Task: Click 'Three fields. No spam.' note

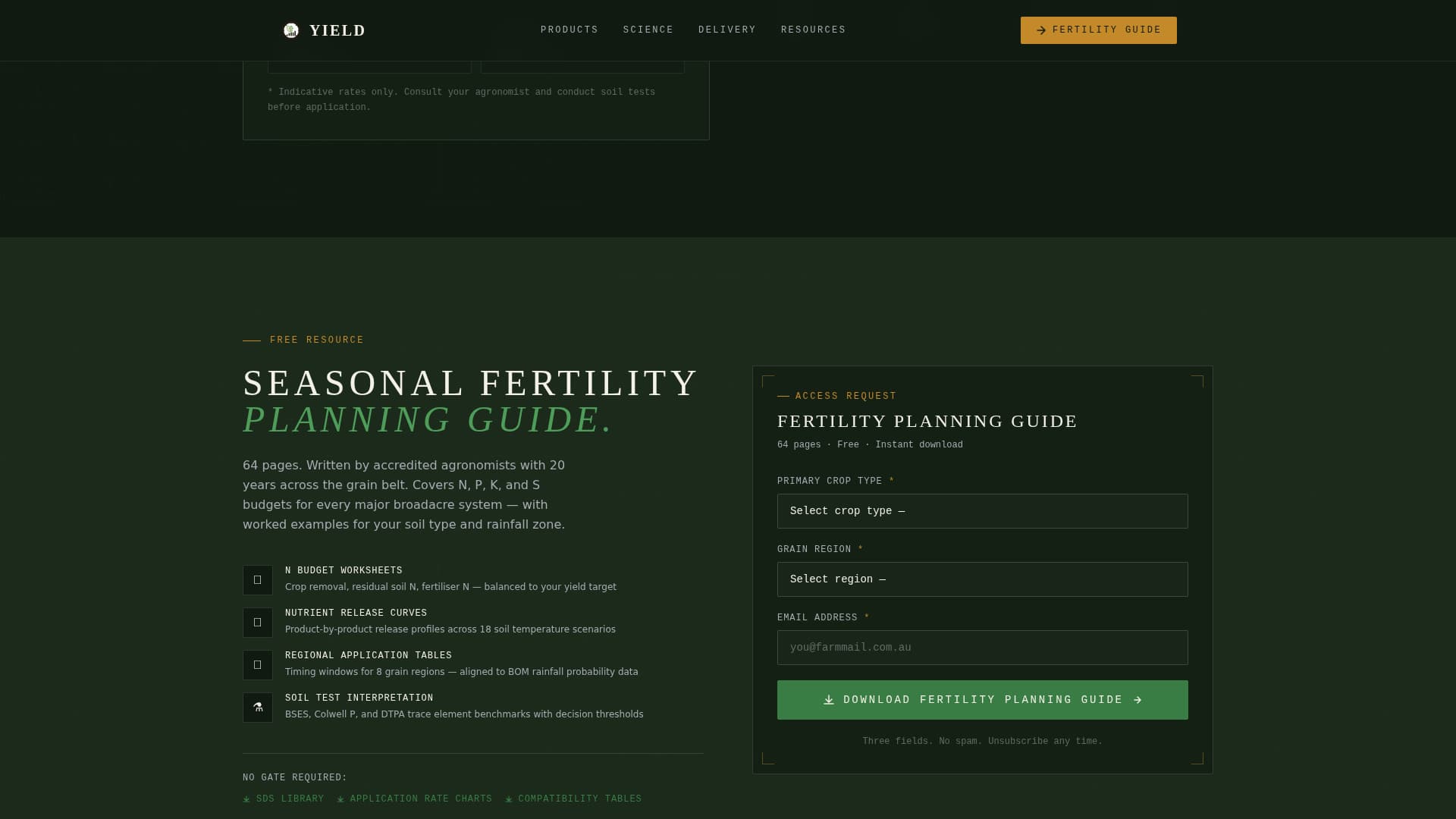Action: [x=982, y=741]
